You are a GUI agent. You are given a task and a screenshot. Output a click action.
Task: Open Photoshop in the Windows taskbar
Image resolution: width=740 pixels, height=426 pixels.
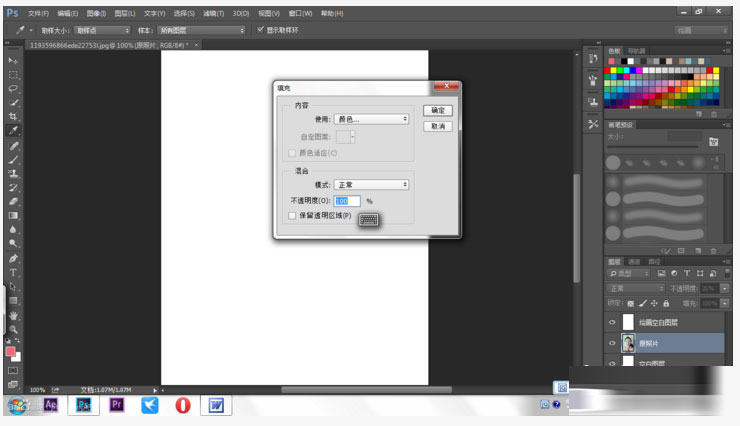coord(84,405)
